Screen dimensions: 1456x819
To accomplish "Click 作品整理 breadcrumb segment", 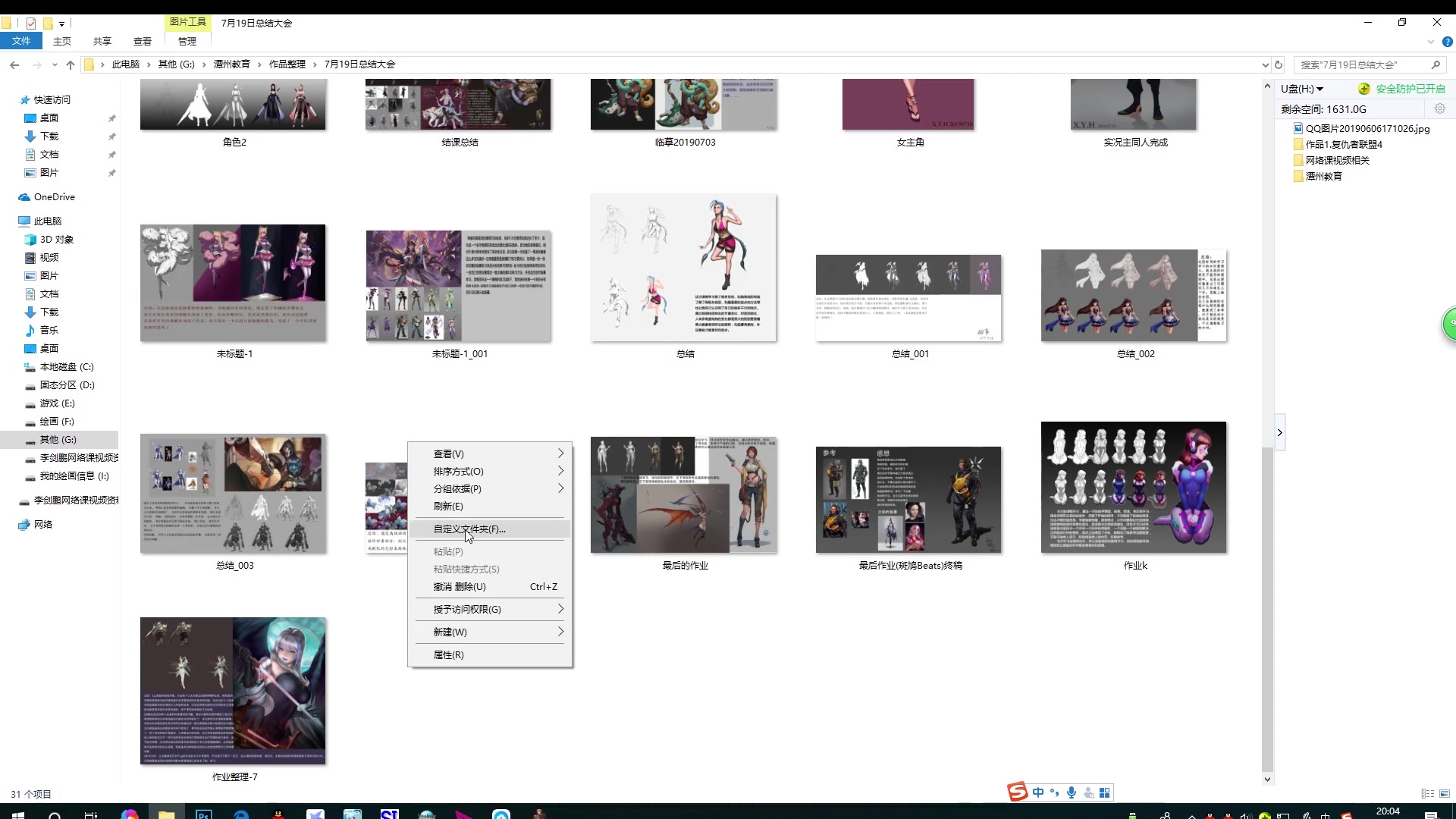I will point(287,64).
